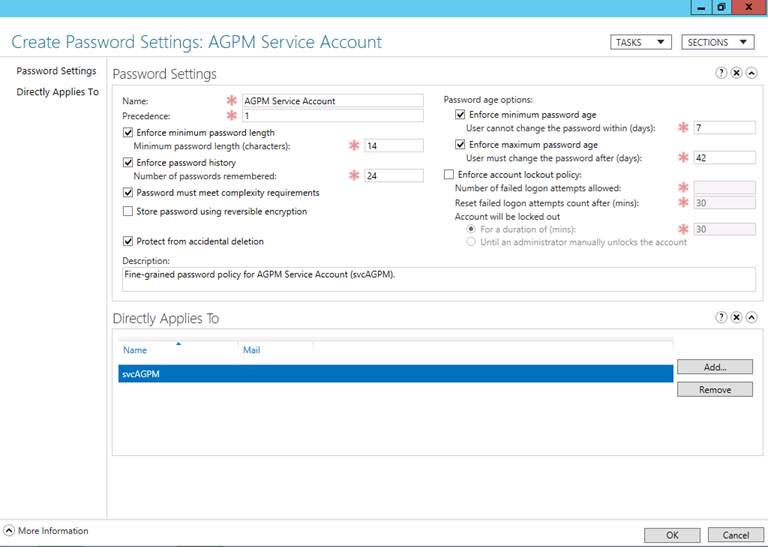768x547 pixels.
Task: Disable Protect from accidental deletion
Action: click(x=127, y=241)
